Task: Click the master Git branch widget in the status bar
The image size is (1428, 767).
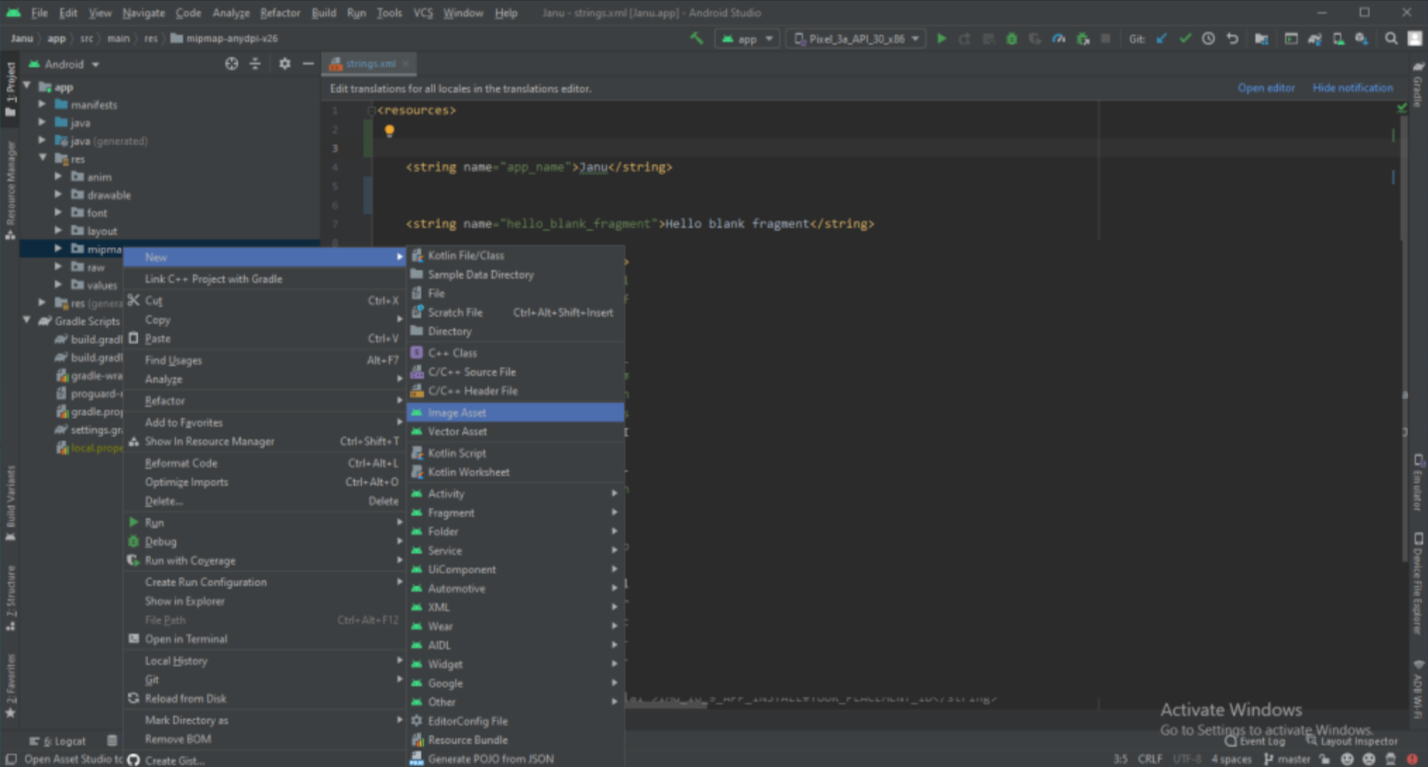Action: 1286,759
